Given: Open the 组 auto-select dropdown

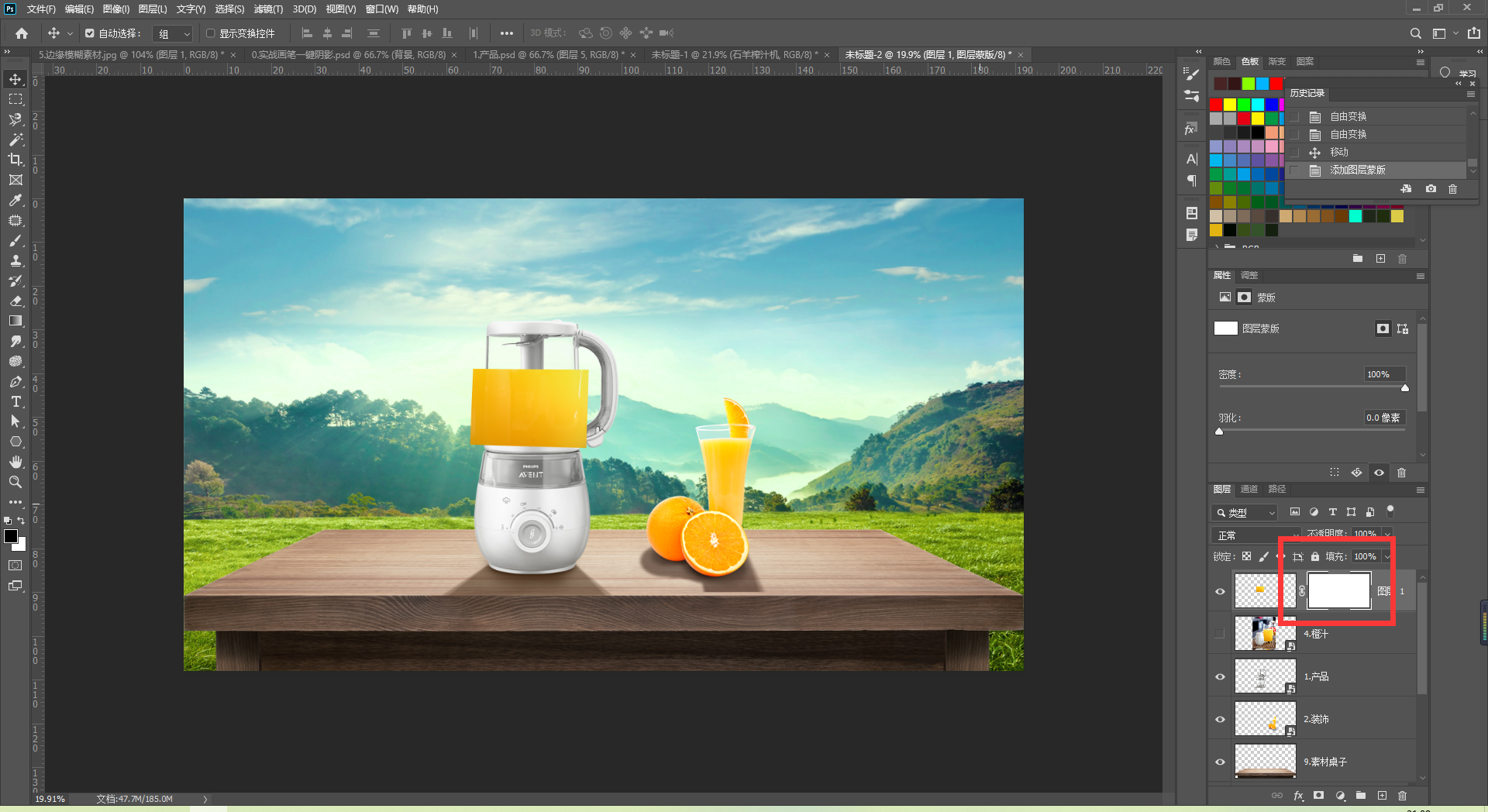Looking at the screenshot, I should pos(173,33).
